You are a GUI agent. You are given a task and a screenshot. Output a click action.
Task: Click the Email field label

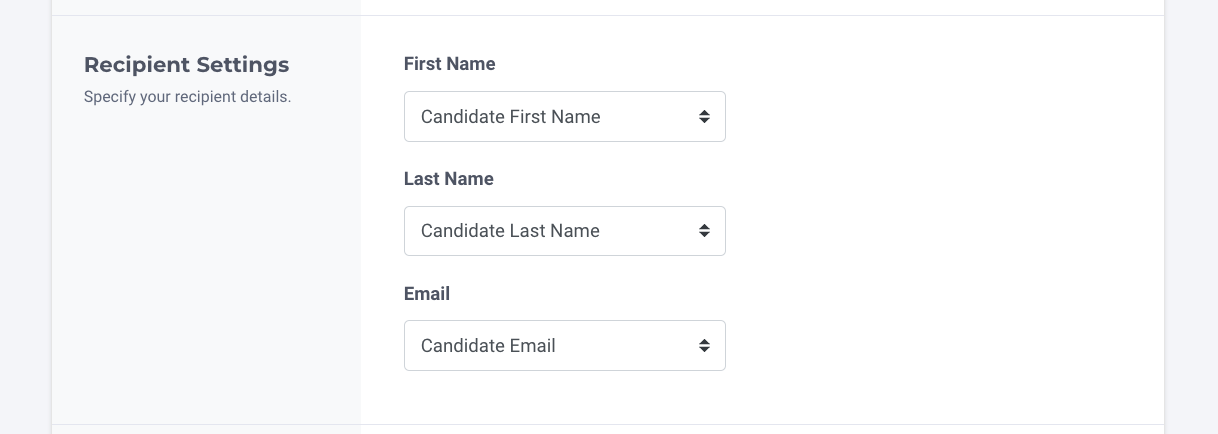pos(427,294)
